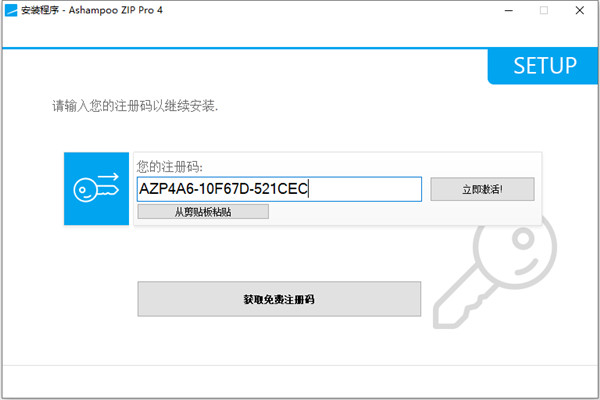600x400 pixels.
Task: Click the 请输入您的注册码以继续安装 instruction text
Action: point(135,106)
